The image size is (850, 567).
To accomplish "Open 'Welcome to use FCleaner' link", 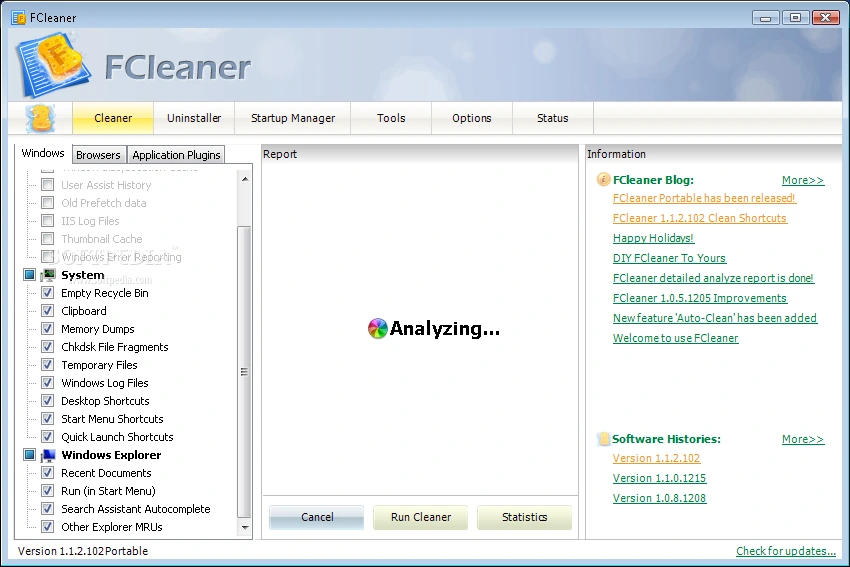I will click(675, 338).
